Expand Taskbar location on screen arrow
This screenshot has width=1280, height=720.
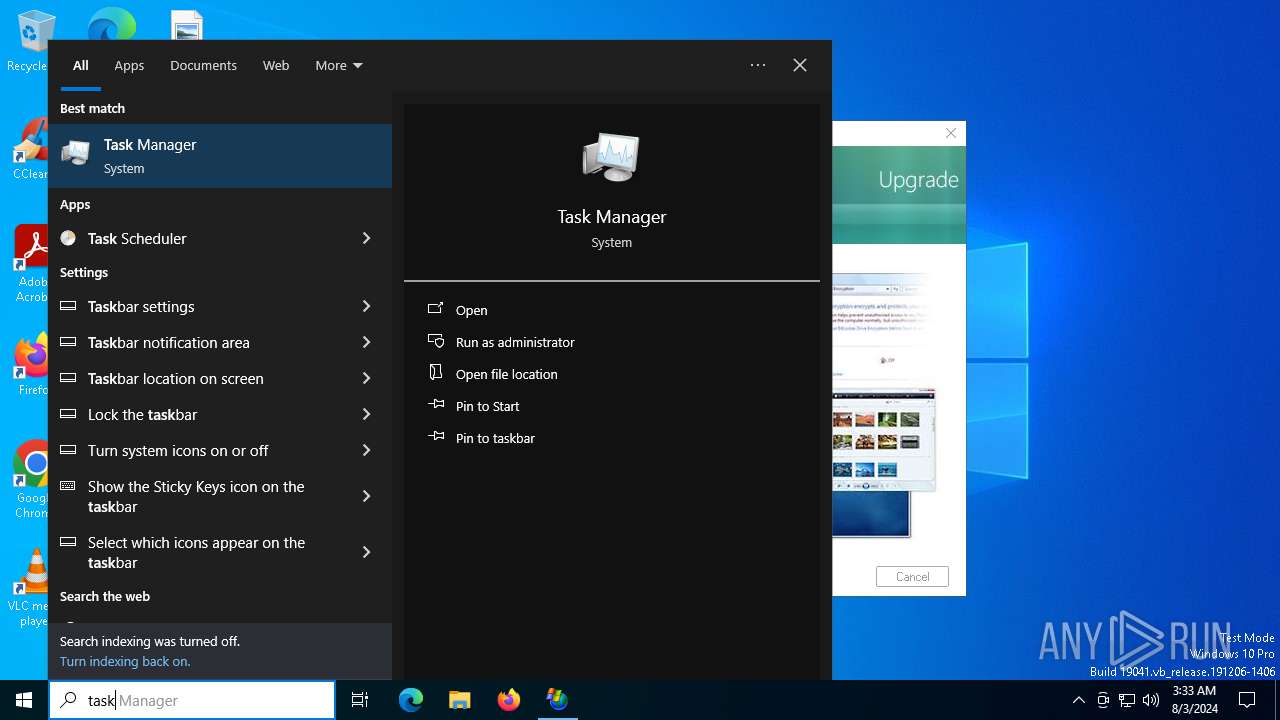pyautogui.click(x=366, y=378)
